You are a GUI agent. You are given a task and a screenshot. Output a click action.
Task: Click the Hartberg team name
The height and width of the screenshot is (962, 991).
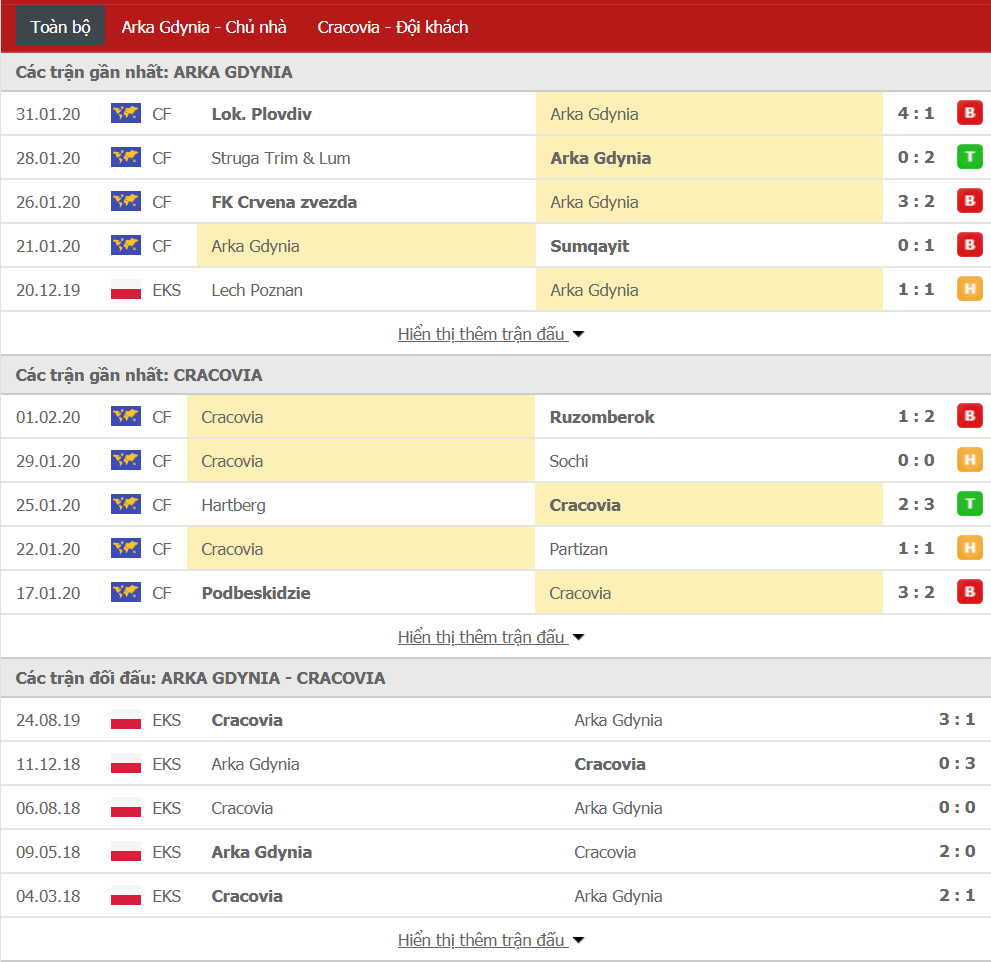coord(234,505)
